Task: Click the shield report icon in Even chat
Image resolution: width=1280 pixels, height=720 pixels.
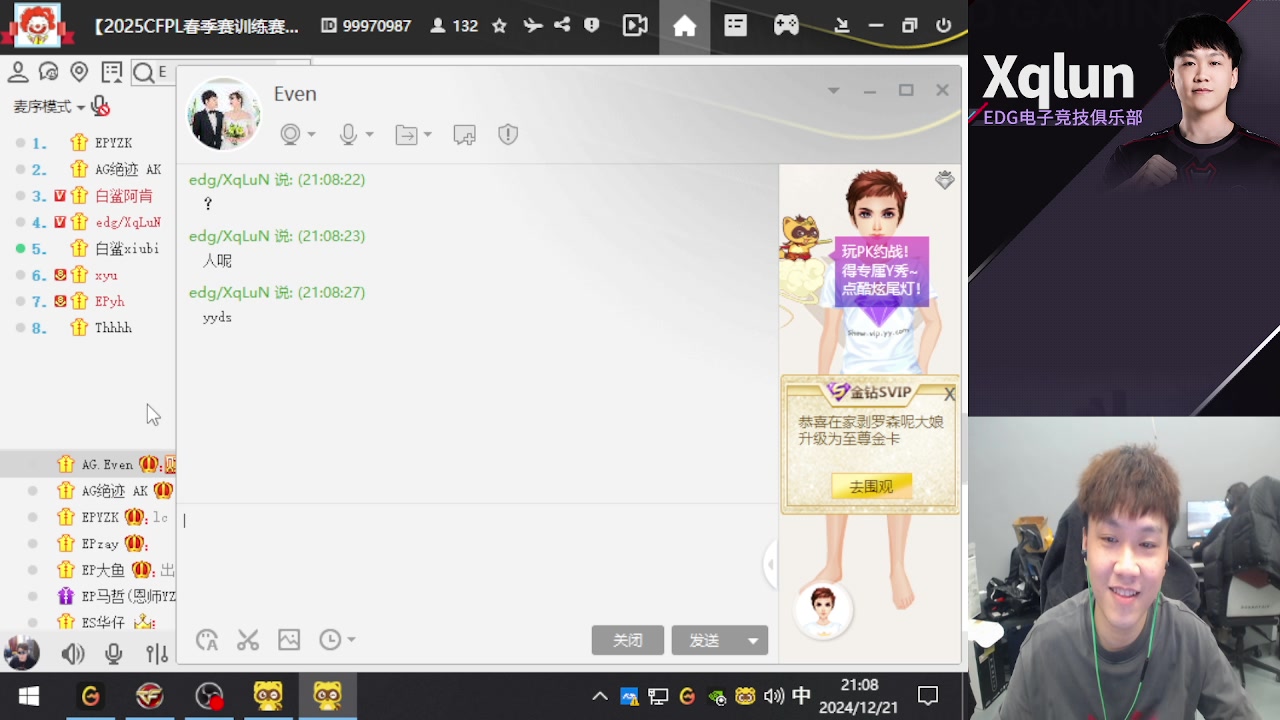Action: [508, 134]
